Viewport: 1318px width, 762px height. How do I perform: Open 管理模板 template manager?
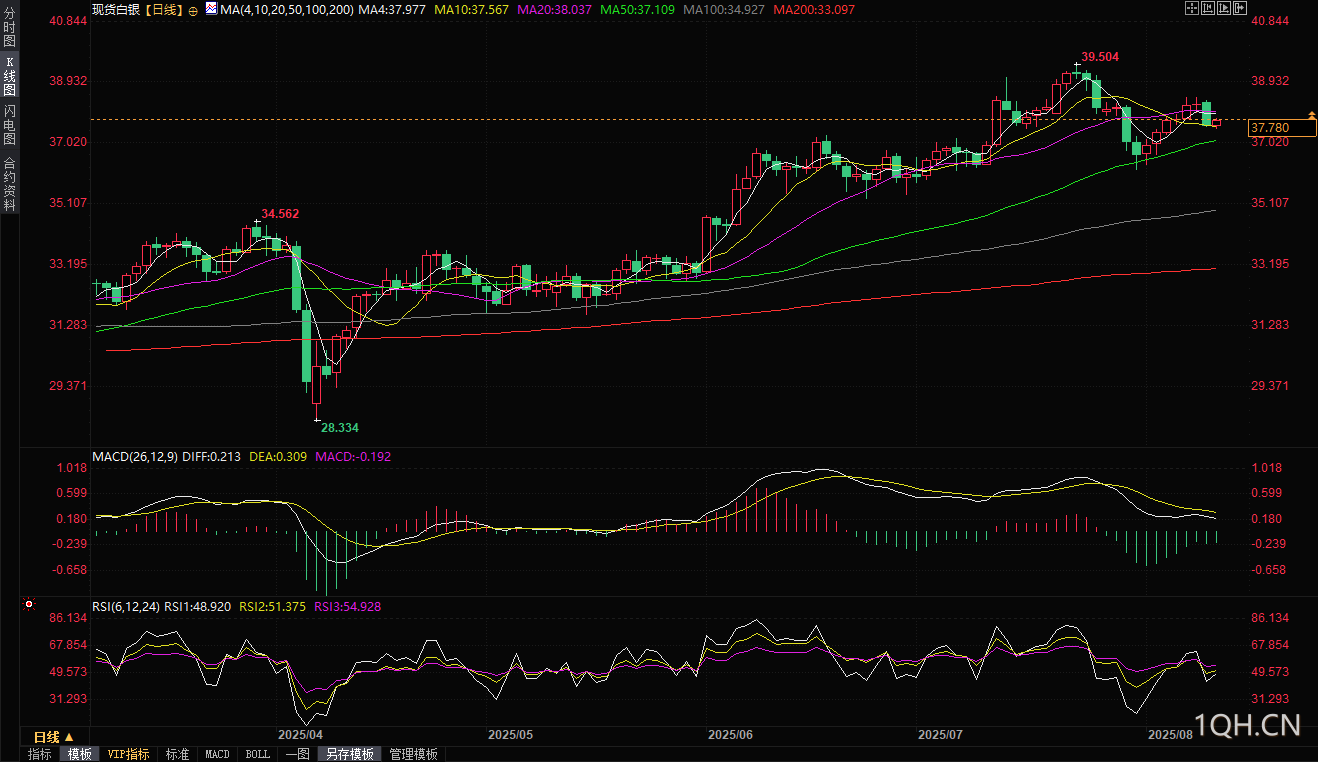(413, 754)
